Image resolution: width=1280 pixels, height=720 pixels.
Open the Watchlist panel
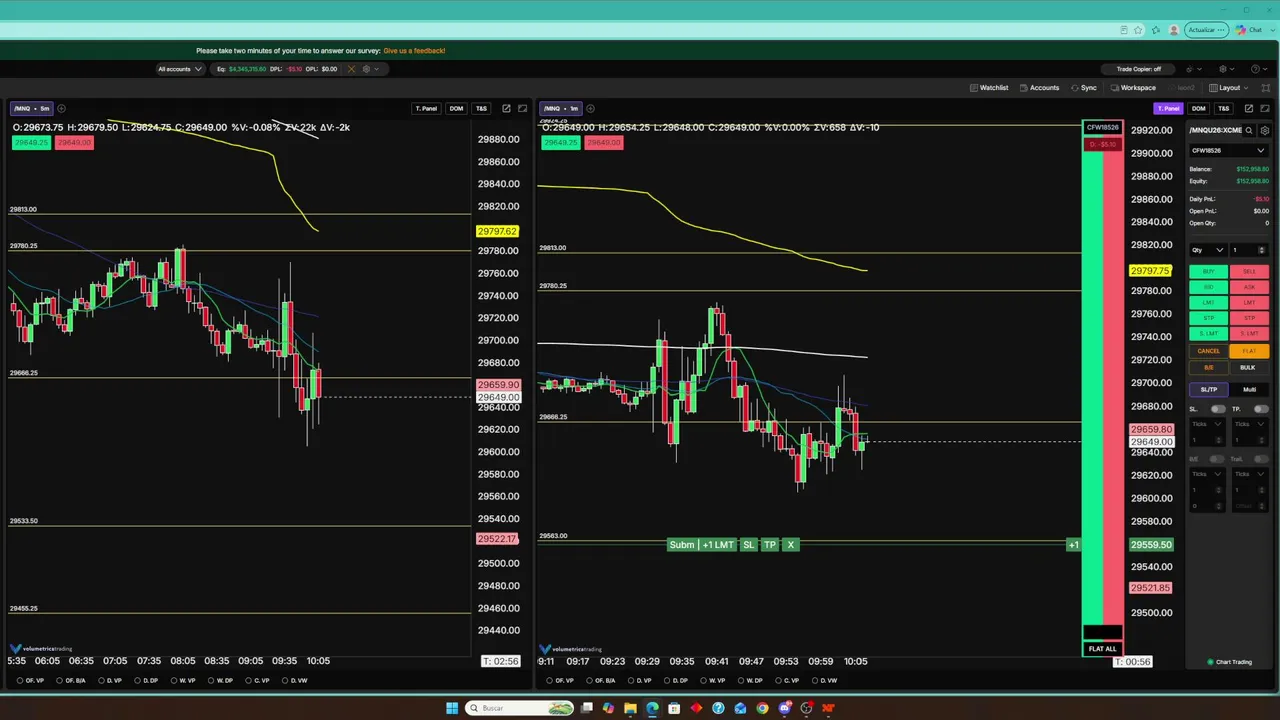coord(989,88)
